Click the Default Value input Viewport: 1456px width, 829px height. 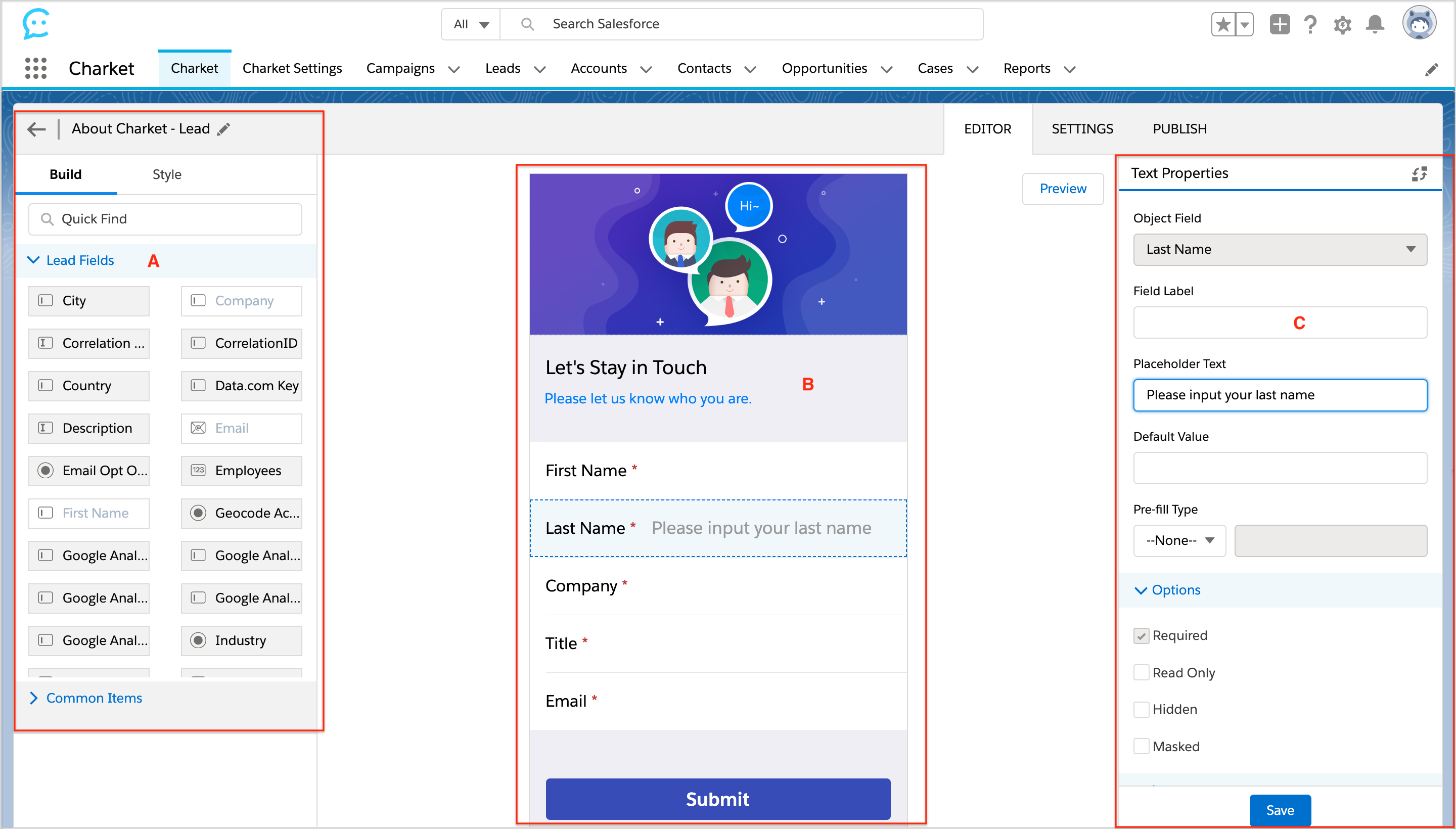(1280, 468)
